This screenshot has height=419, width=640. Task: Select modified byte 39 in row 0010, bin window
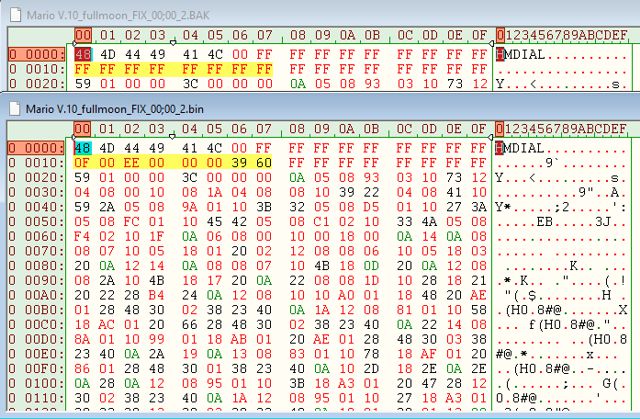point(239,163)
